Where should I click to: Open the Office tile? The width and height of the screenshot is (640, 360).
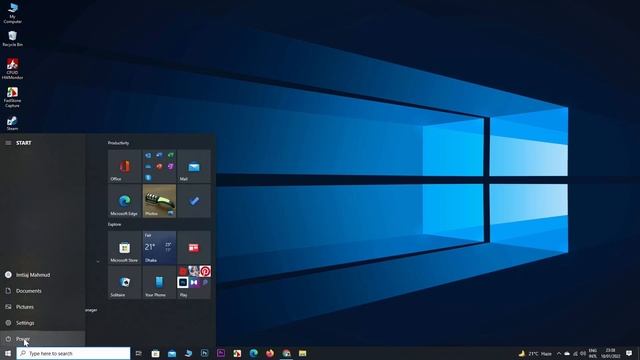click(124, 166)
